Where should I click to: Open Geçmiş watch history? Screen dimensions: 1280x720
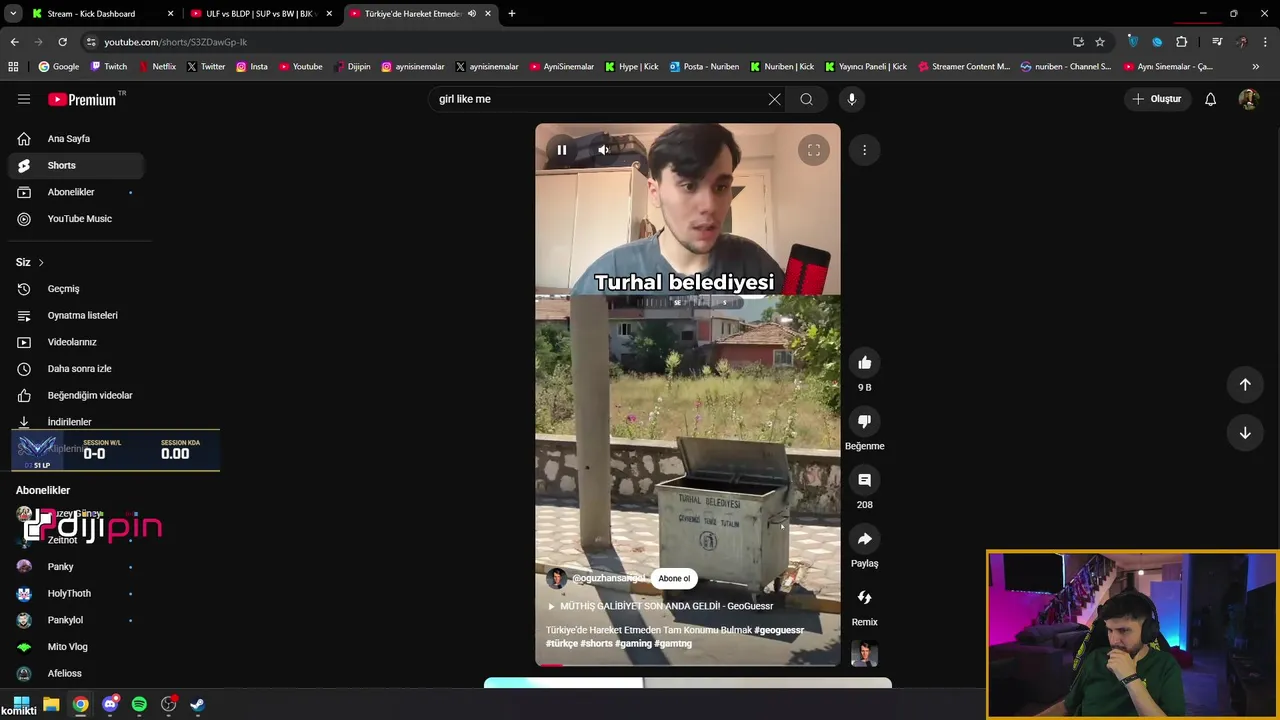click(76, 289)
